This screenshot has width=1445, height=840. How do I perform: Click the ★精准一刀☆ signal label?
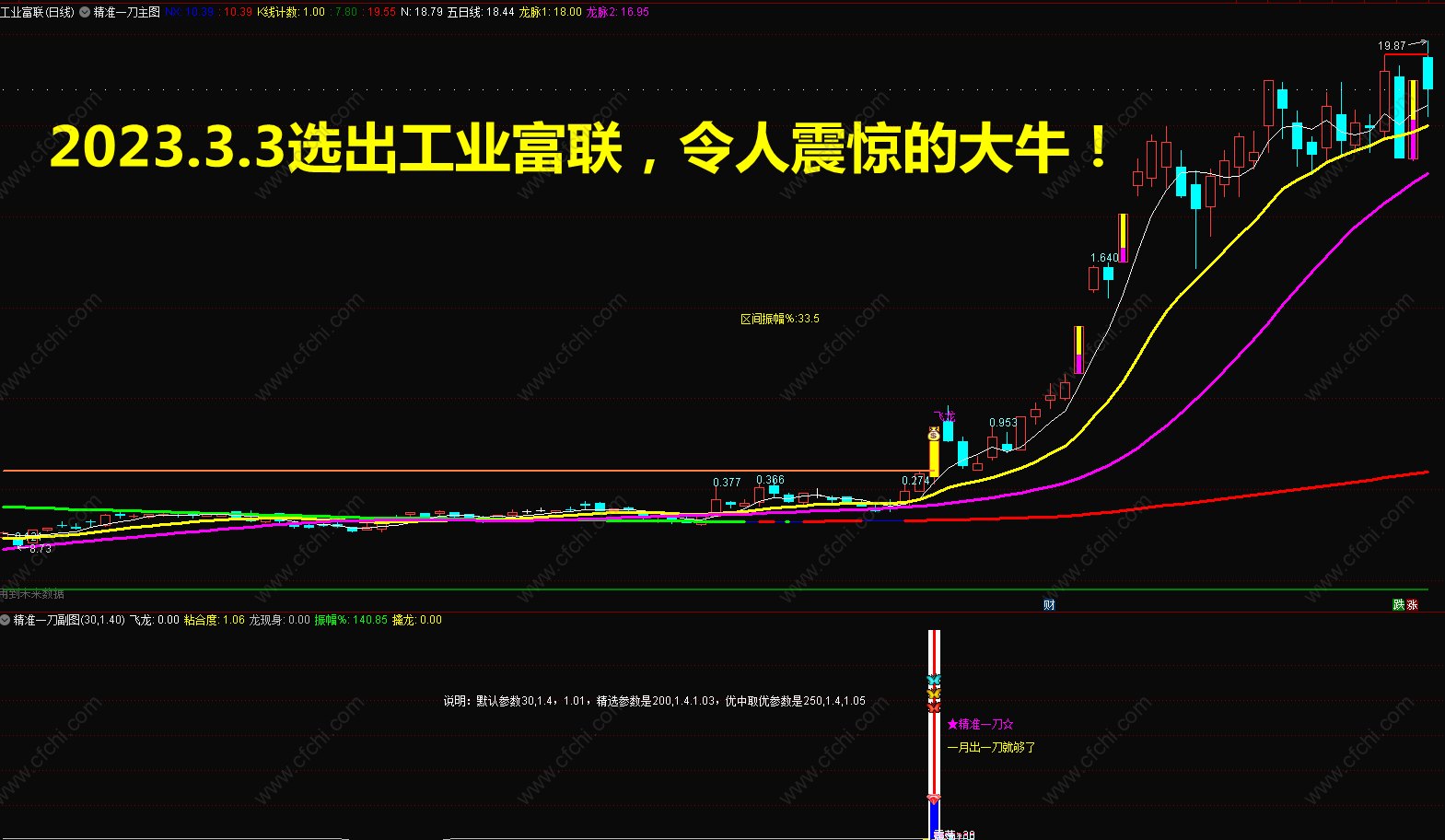tap(980, 724)
